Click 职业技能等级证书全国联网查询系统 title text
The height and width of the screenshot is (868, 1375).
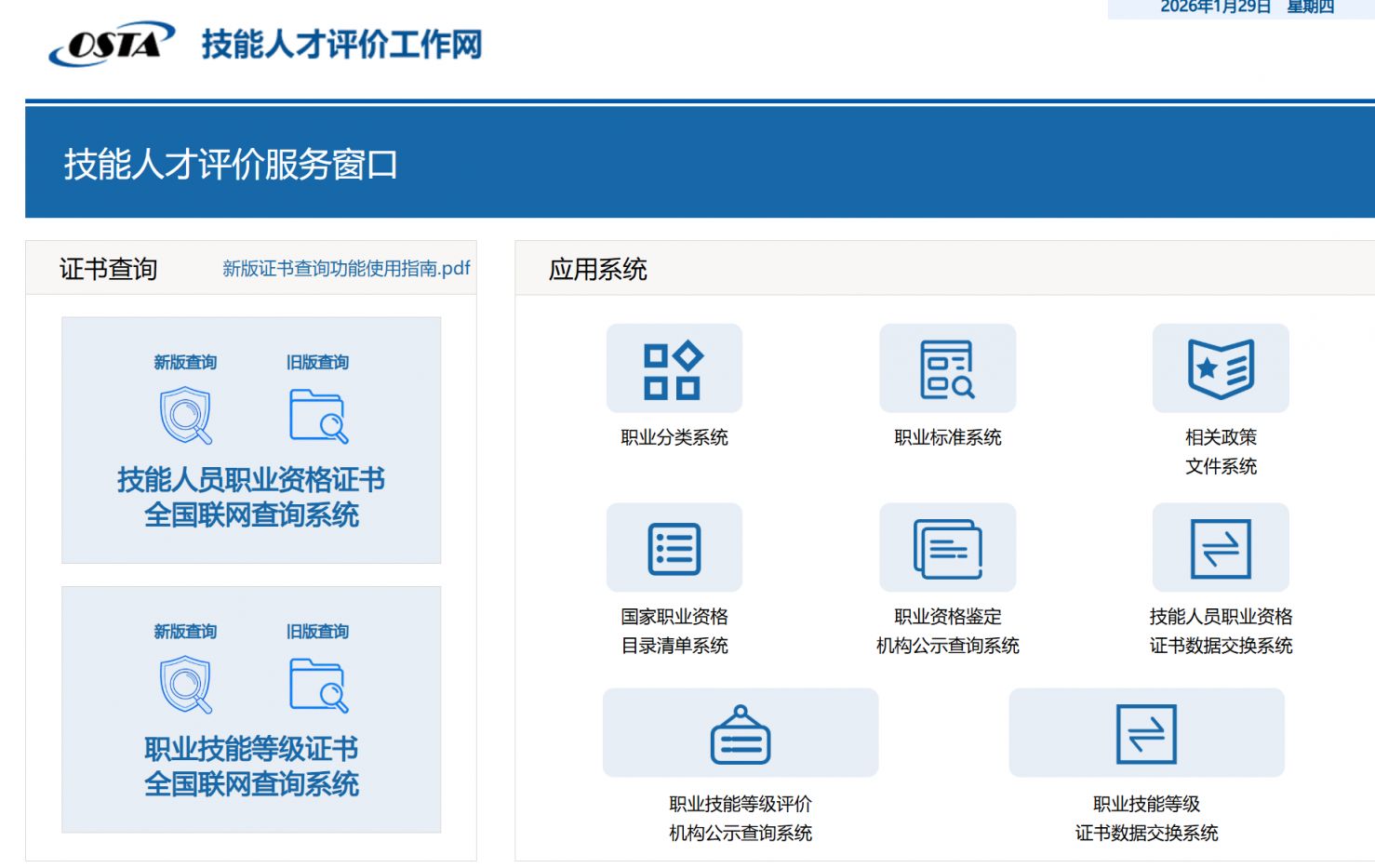[x=251, y=766]
